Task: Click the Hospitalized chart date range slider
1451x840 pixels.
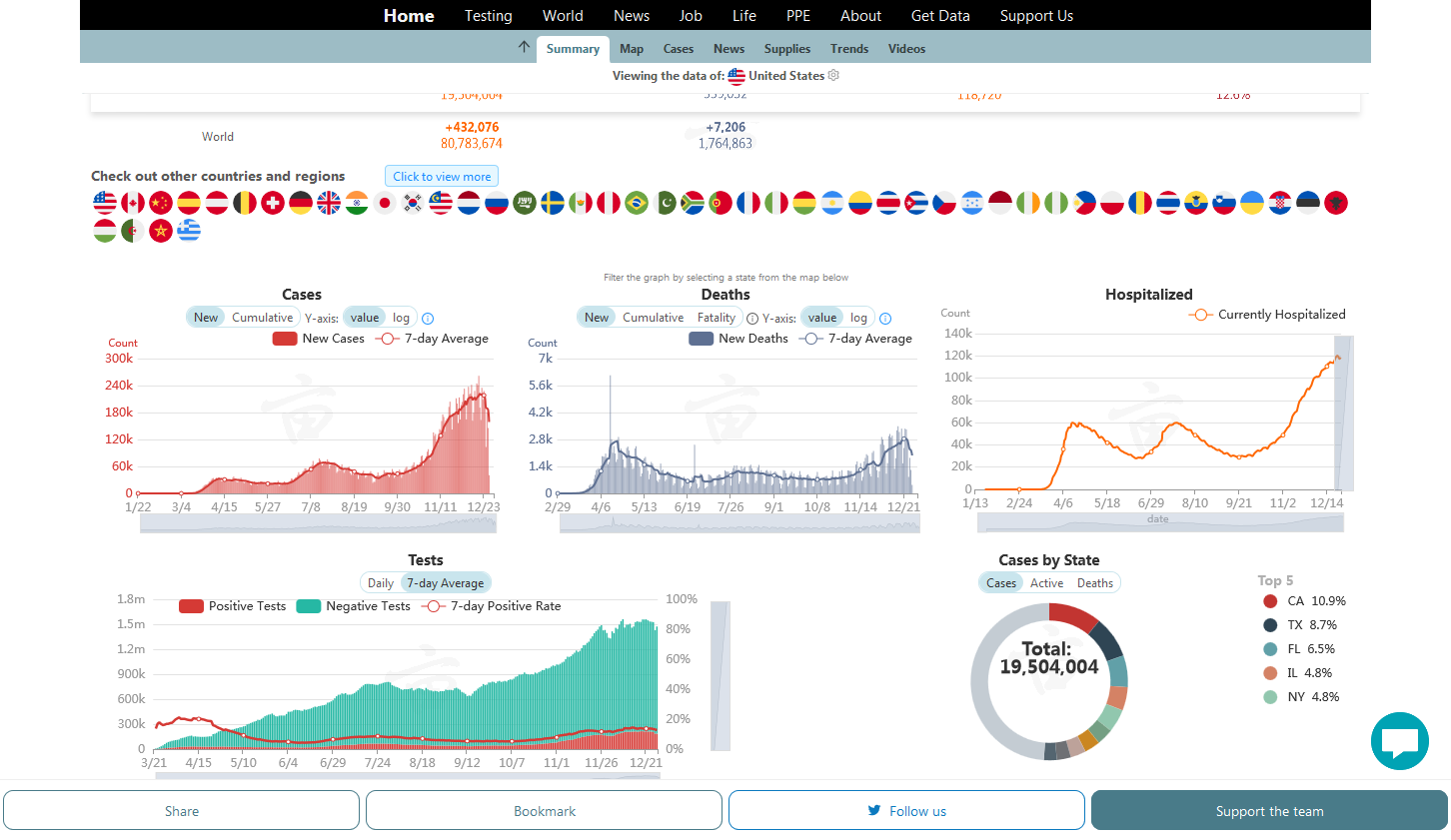Action: point(1160,522)
